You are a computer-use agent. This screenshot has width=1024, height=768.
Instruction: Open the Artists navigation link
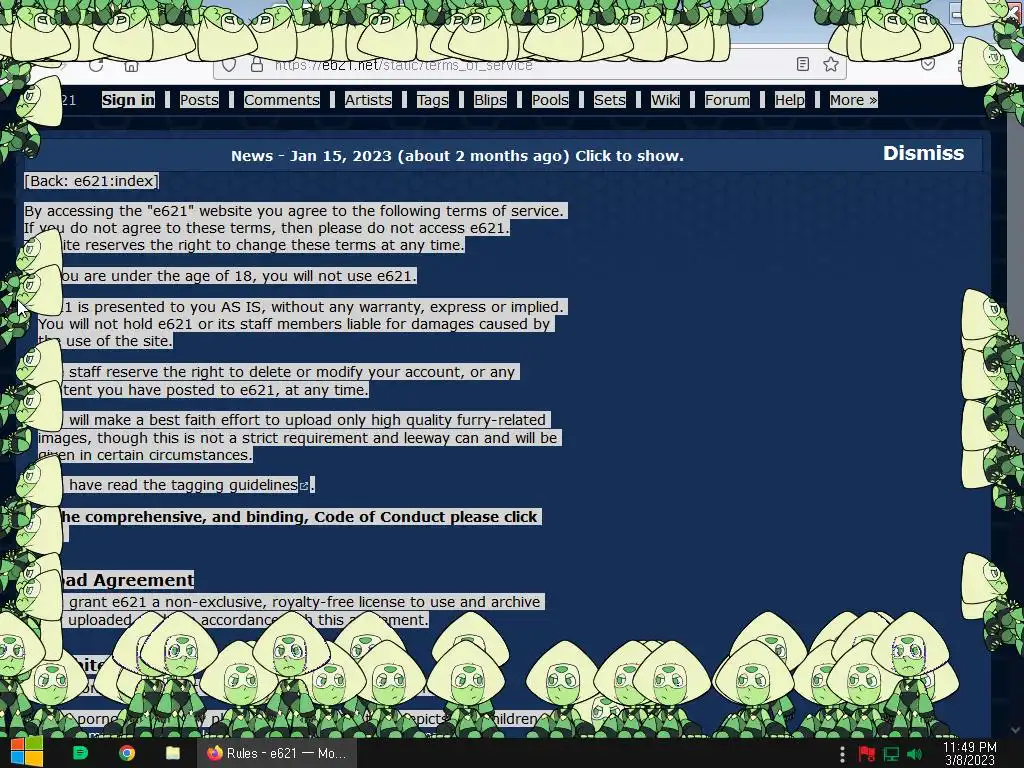pos(368,100)
